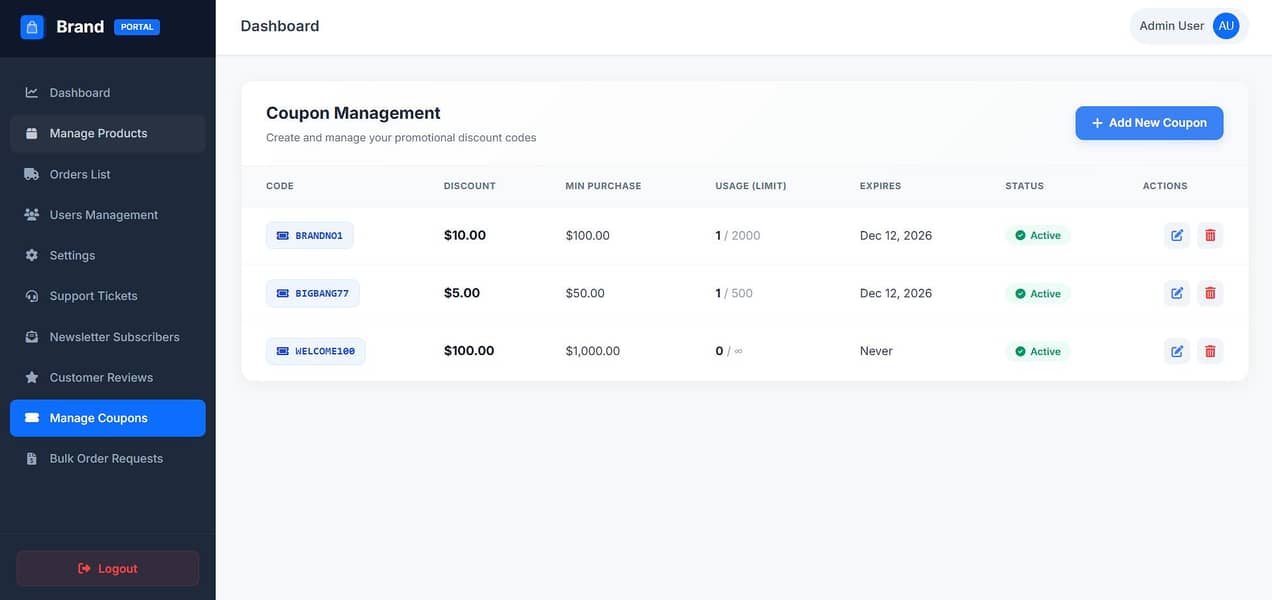Open the Support Tickets page
Screen dimensions: 1272x600
click(x=108, y=296)
